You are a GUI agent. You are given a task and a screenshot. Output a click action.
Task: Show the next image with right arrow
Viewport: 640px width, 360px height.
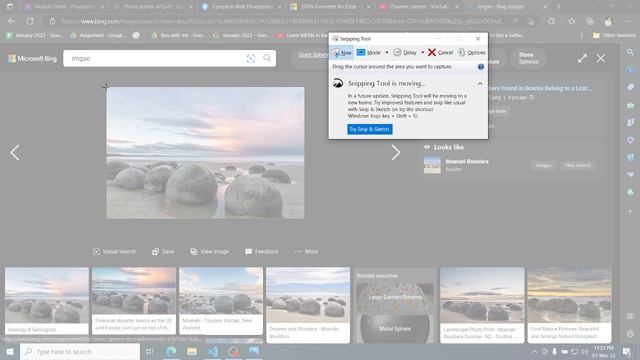coord(396,153)
